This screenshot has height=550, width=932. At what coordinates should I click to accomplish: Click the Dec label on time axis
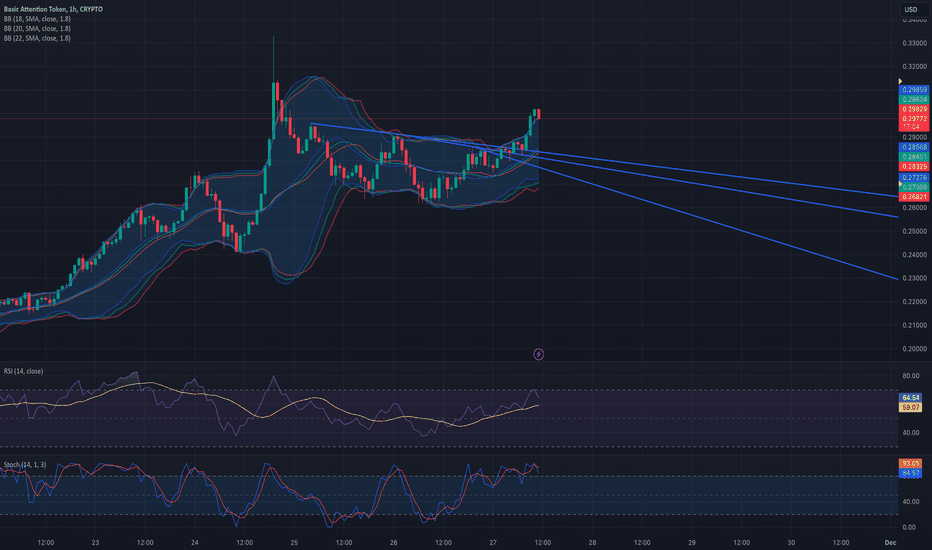pos(890,542)
